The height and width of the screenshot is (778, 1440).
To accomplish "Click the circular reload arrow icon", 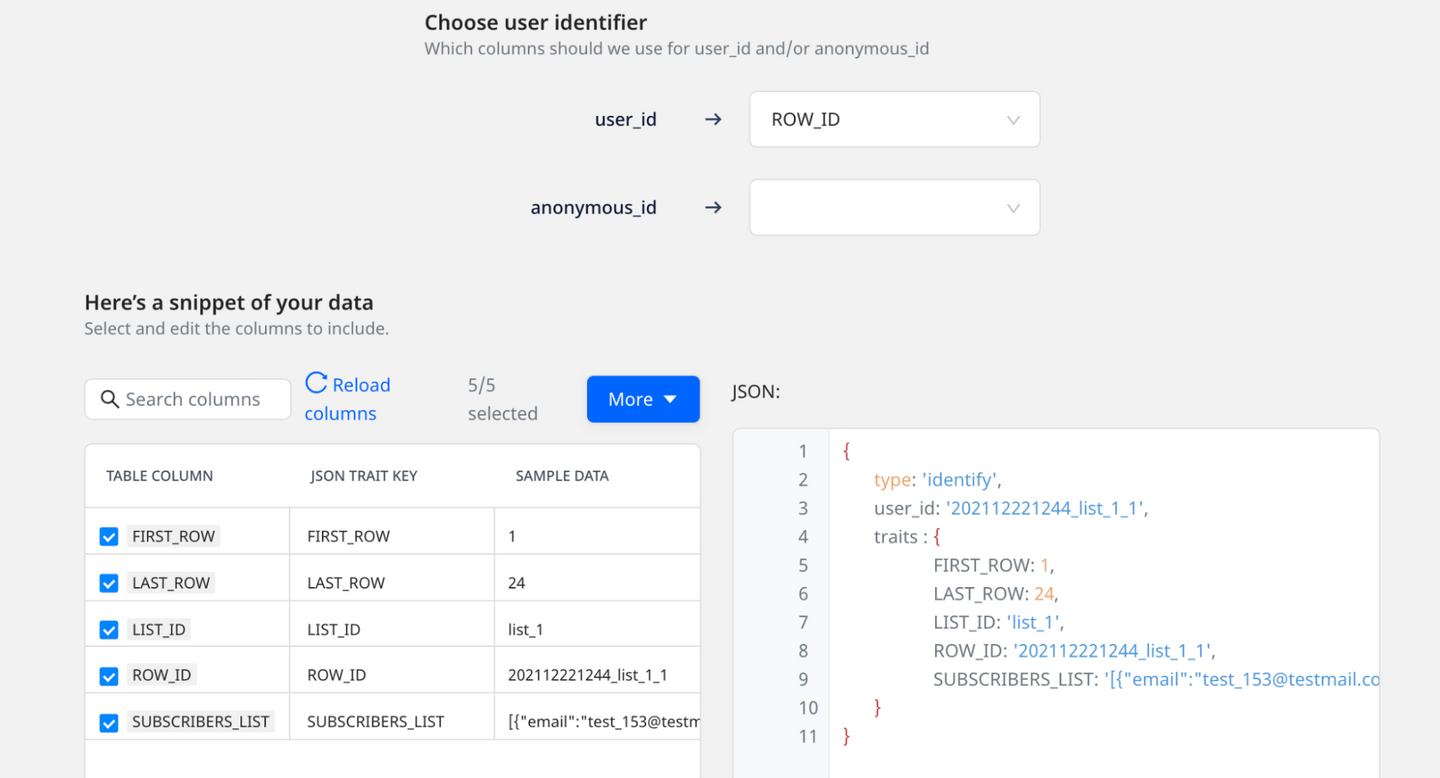I will pyautogui.click(x=315, y=382).
